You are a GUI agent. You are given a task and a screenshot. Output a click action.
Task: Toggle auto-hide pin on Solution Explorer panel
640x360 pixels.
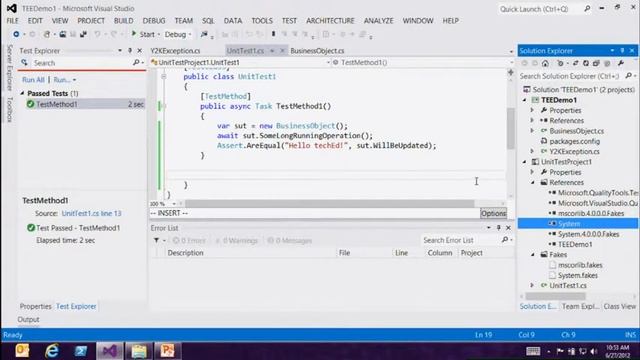pyautogui.click(x=622, y=51)
